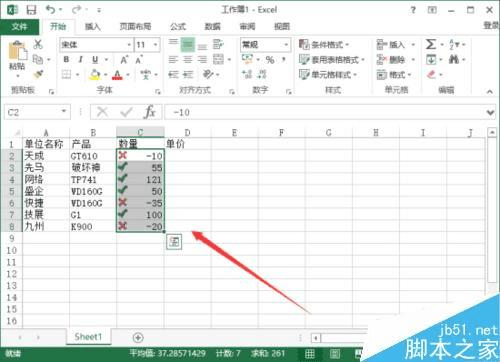
Task: Switch to the Review tab
Action: 247,26
